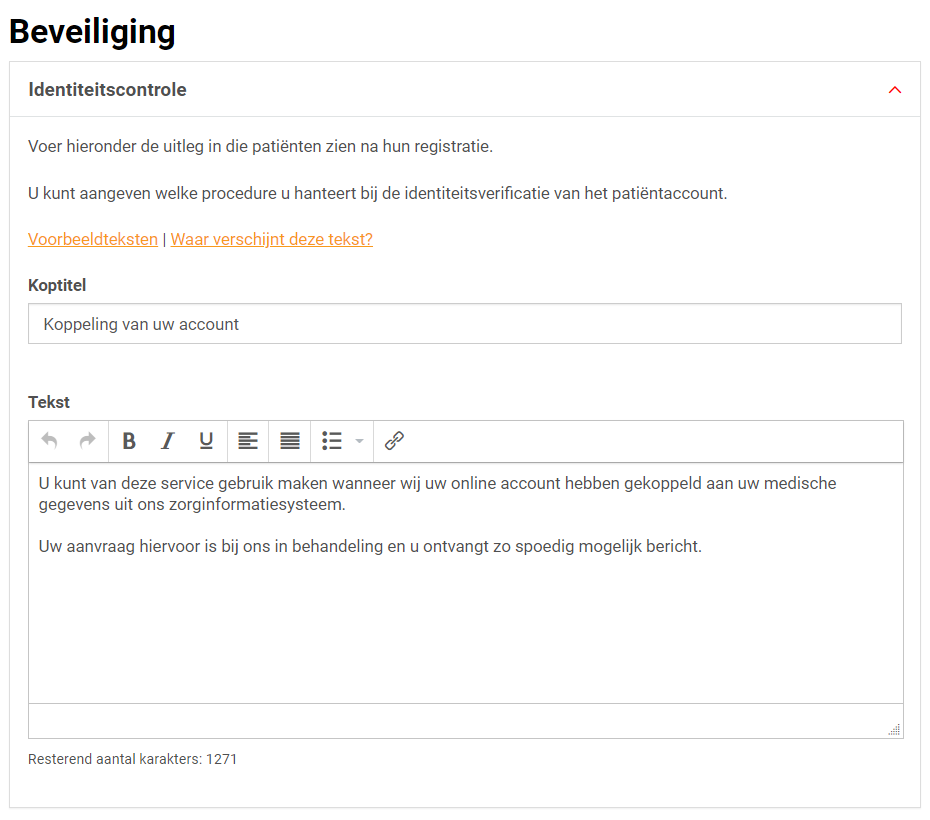Click the paragraph starting 'U kunt van deze service'
The width and height of the screenshot is (930, 820).
[x=437, y=493]
